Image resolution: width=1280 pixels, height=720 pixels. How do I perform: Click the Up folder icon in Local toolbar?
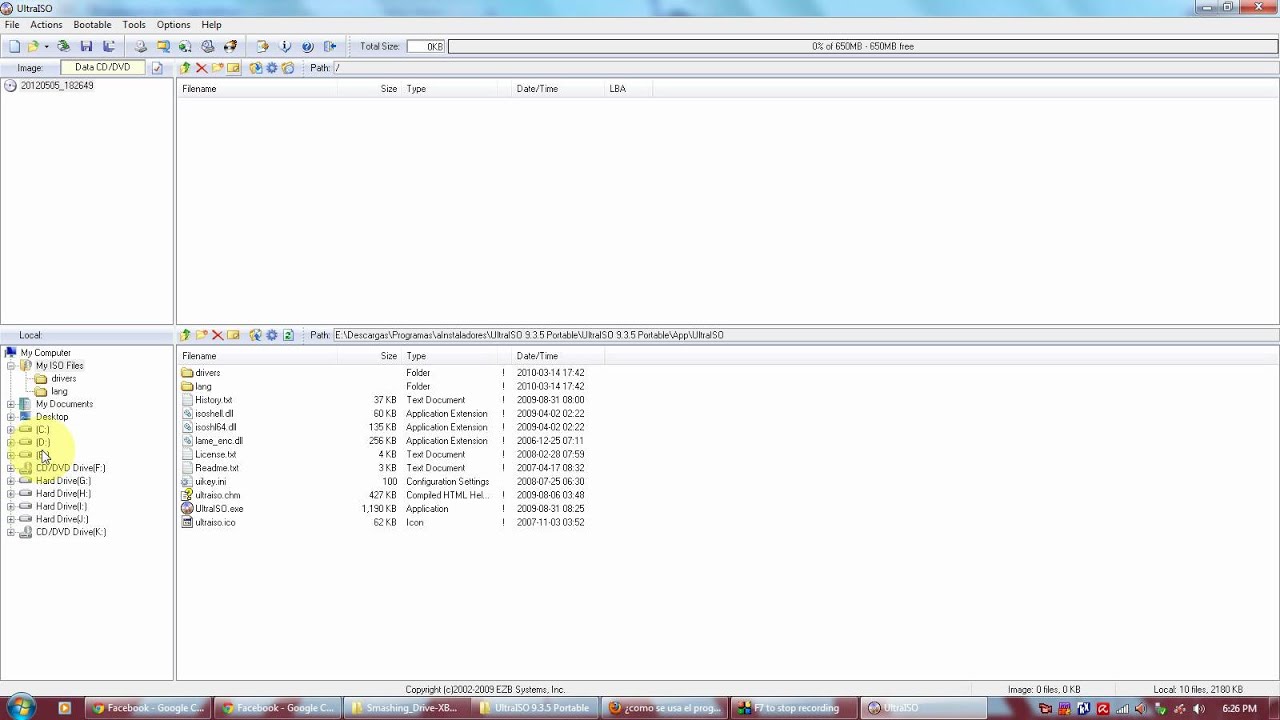[185, 335]
